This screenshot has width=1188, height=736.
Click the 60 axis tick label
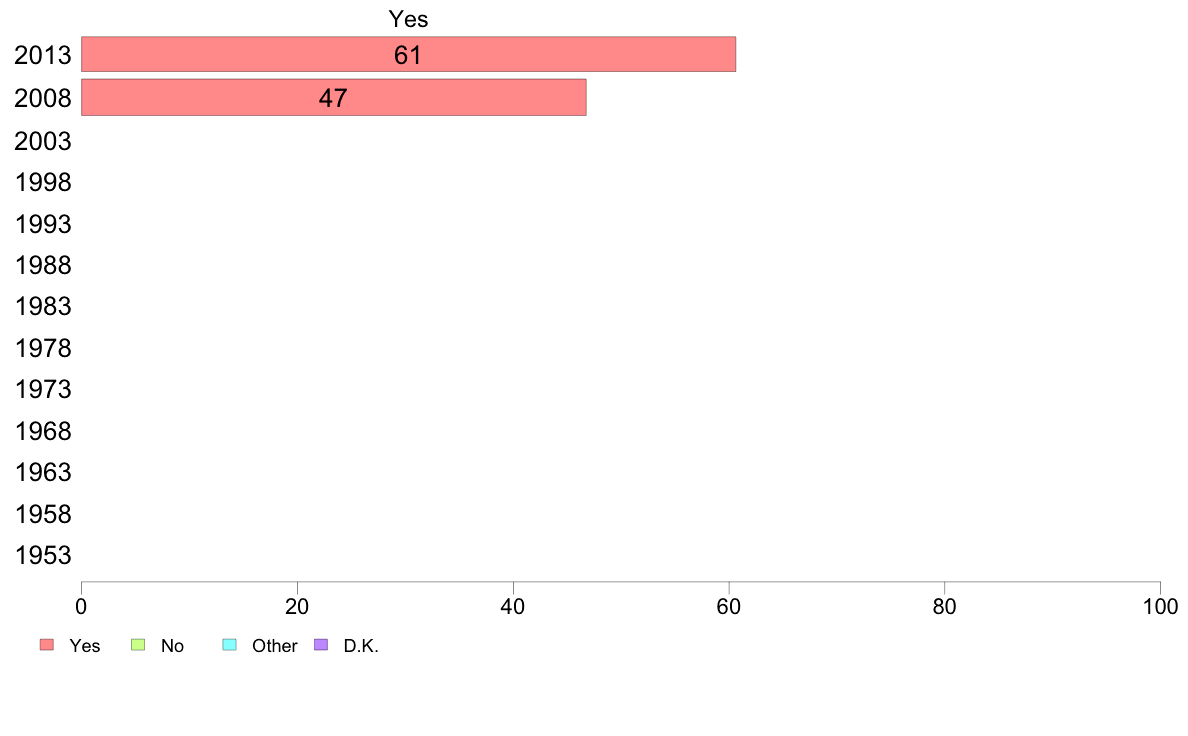(x=729, y=606)
